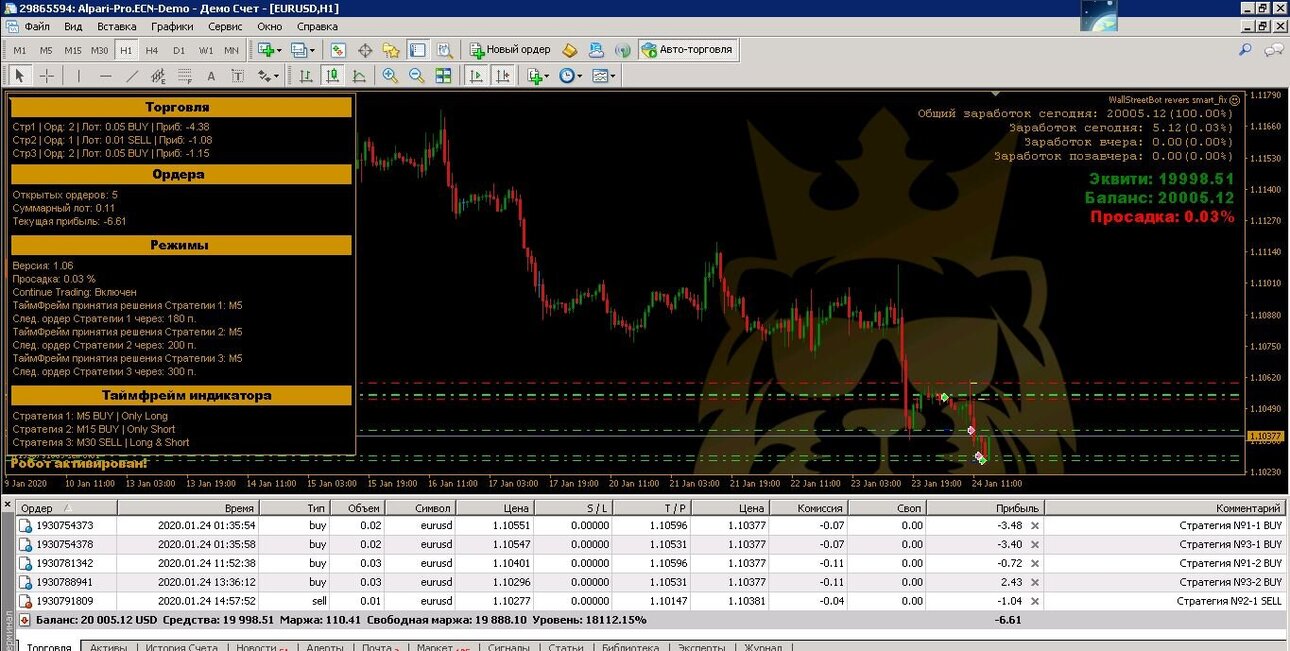Viewport: 1290px width, 651px height.
Task: Select the text tool A
Action: (211, 75)
